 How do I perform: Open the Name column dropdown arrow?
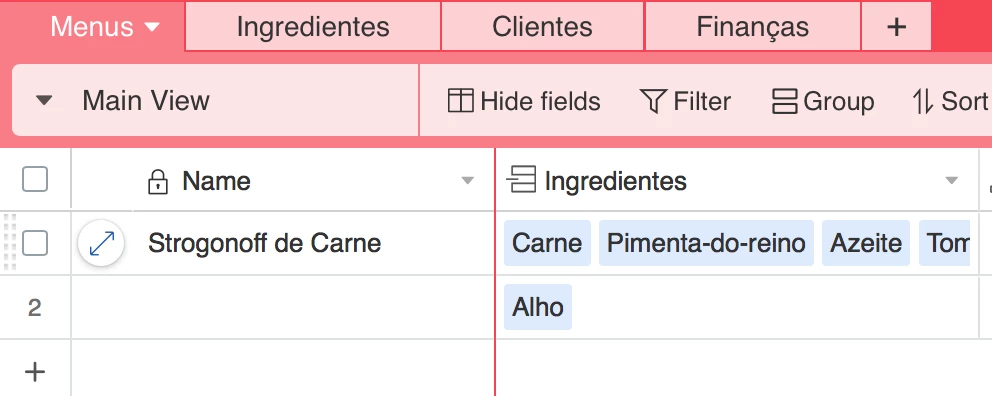click(468, 181)
